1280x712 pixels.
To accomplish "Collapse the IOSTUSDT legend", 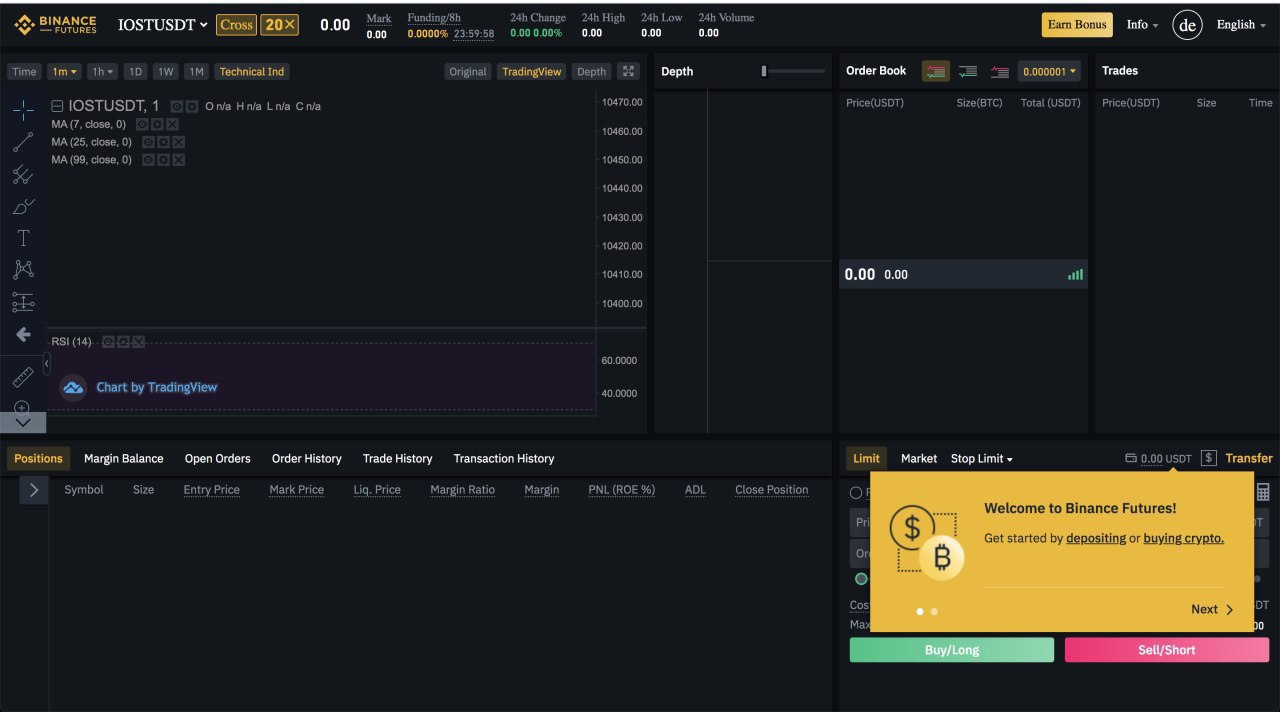I will point(57,106).
